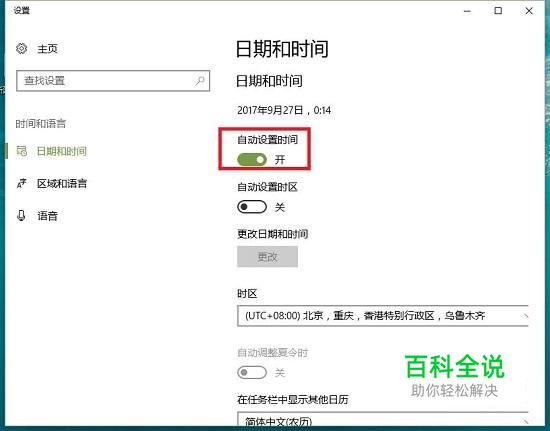Open the 语音 settings page

pyautogui.click(x=47, y=216)
